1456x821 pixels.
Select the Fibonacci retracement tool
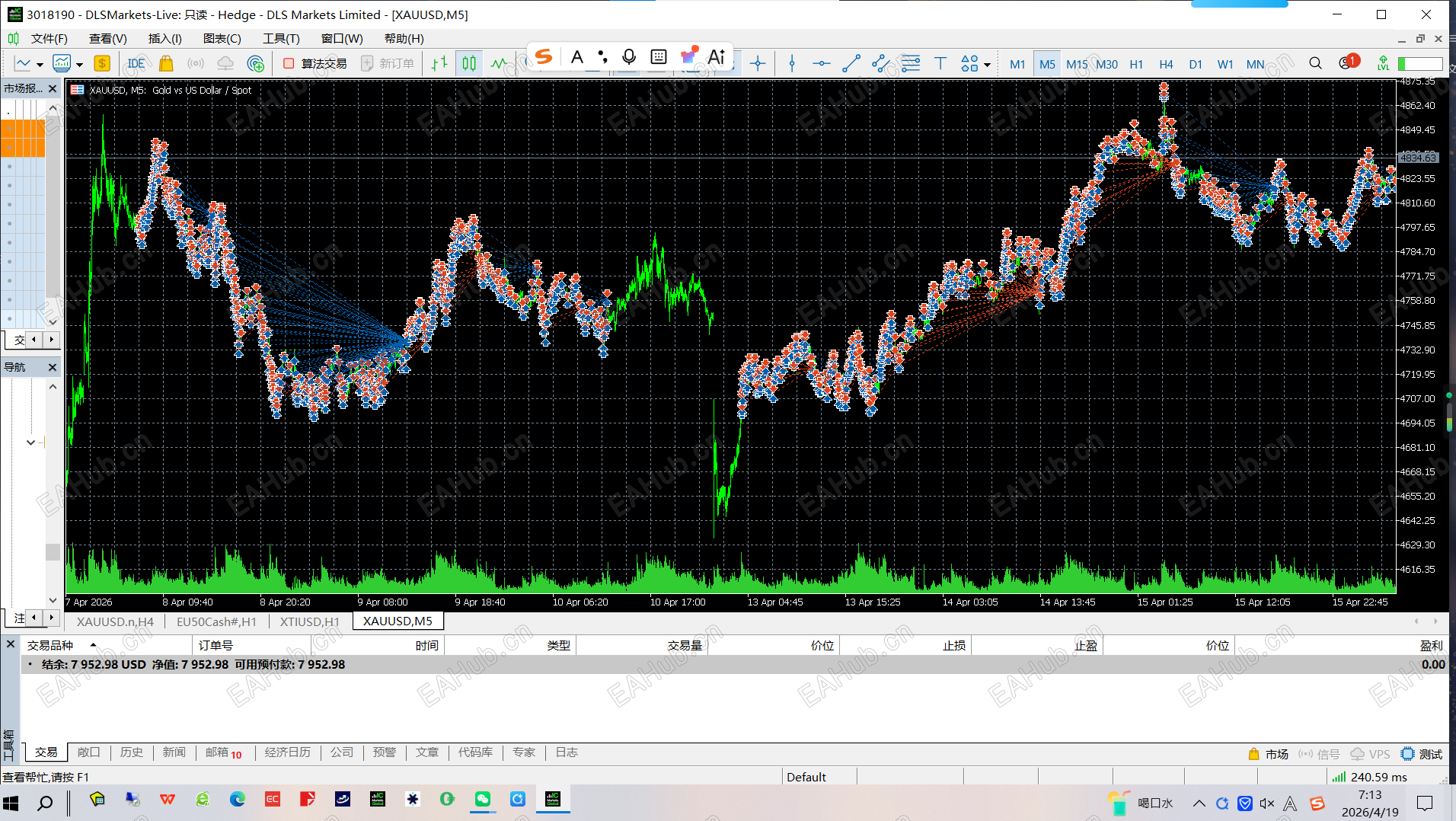tap(911, 64)
